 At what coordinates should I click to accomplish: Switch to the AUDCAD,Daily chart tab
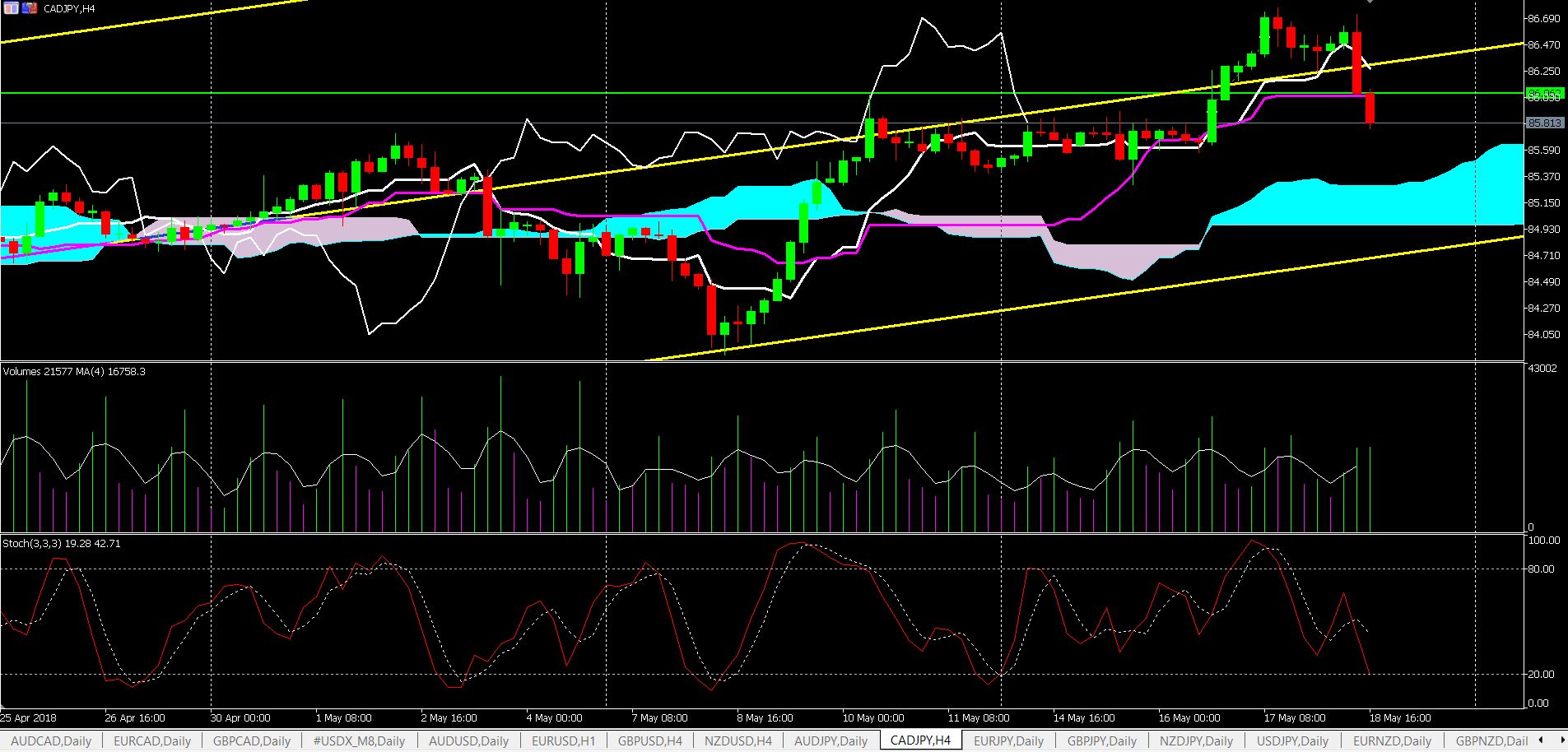tap(51, 740)
